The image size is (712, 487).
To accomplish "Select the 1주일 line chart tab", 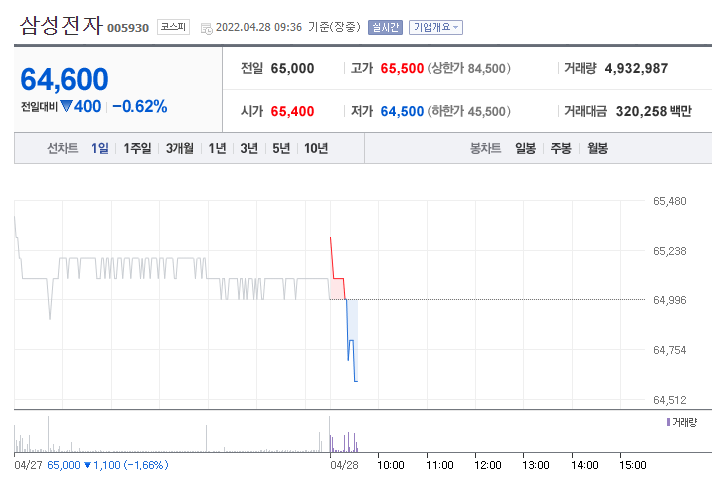I will tap(137, 148).
